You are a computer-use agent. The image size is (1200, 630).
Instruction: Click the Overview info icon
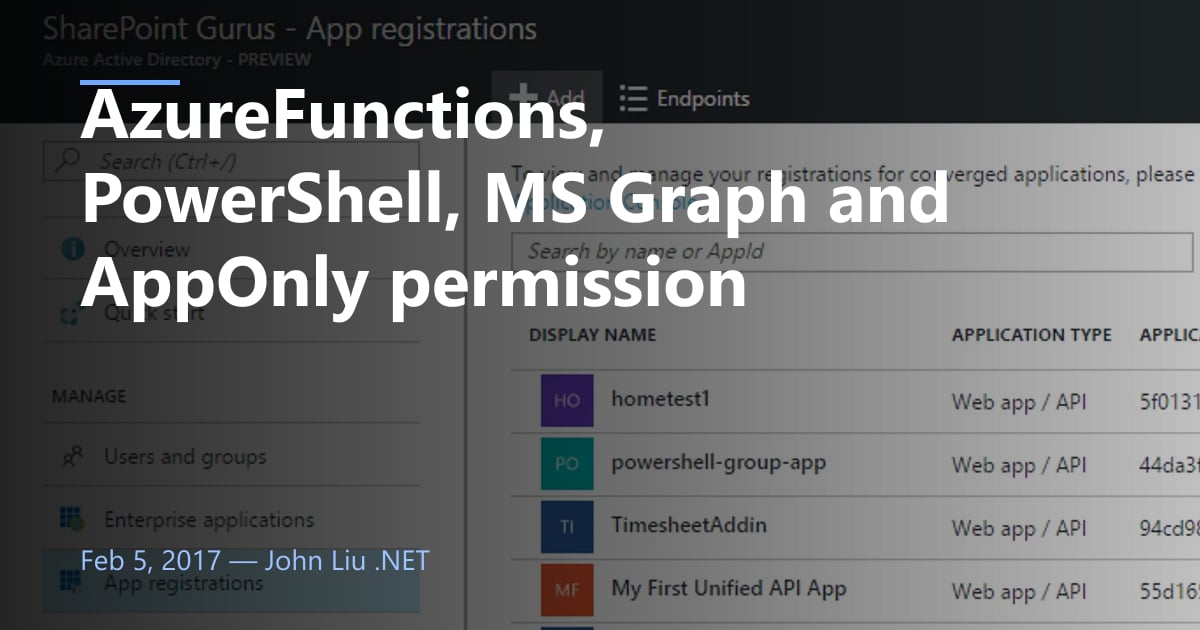pos(72,249)
